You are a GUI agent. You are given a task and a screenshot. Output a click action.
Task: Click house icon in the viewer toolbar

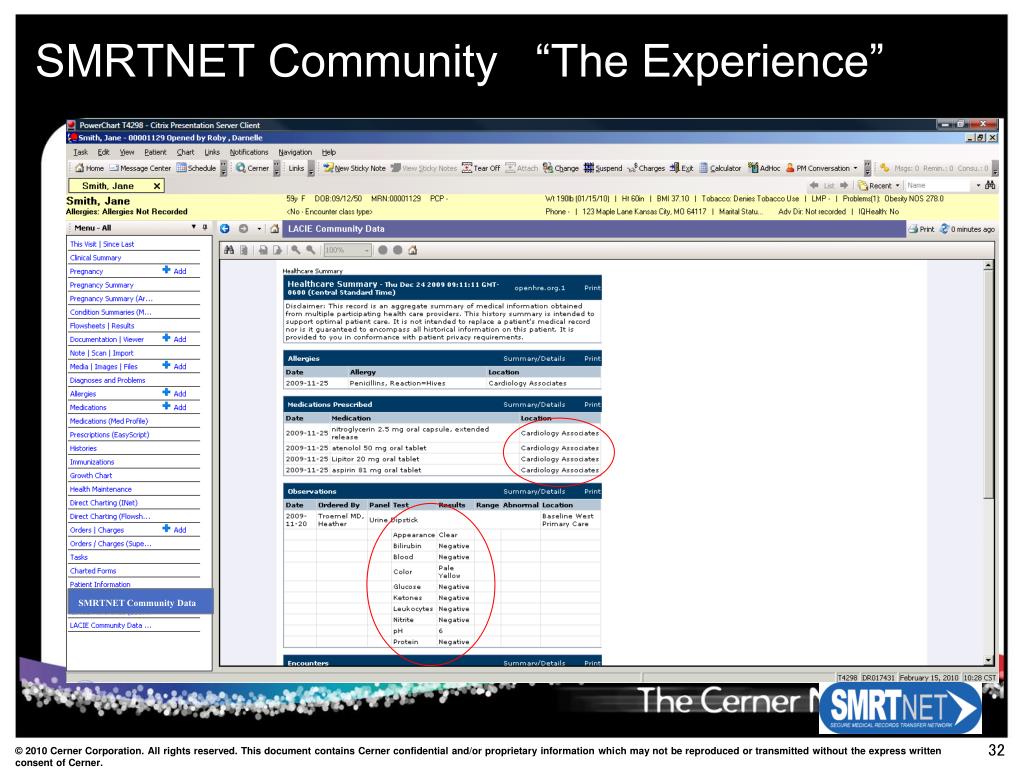(413, 250)
